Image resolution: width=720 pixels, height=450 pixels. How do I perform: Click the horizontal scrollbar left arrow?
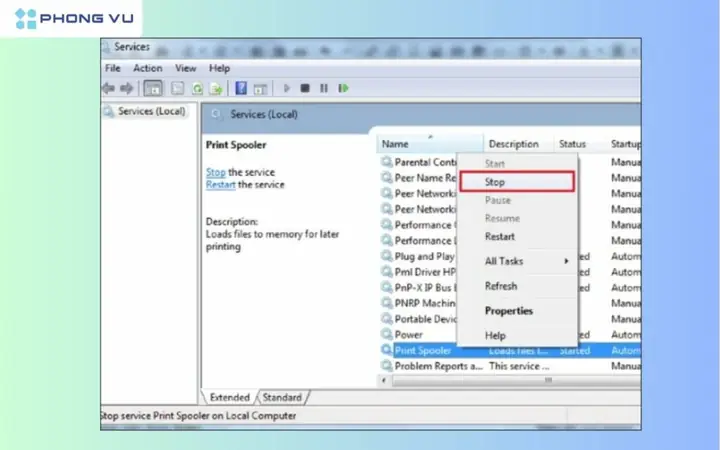coord(384,380)
